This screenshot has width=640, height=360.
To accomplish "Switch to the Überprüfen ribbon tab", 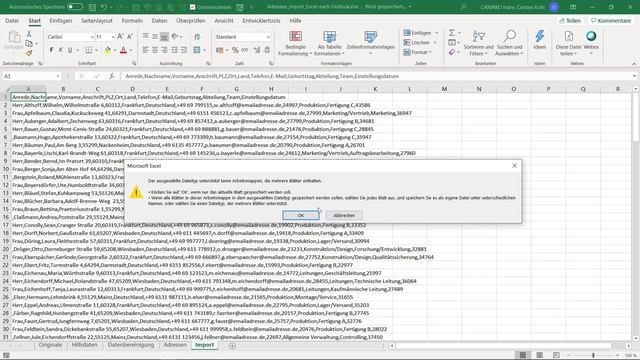I will 191,20.
